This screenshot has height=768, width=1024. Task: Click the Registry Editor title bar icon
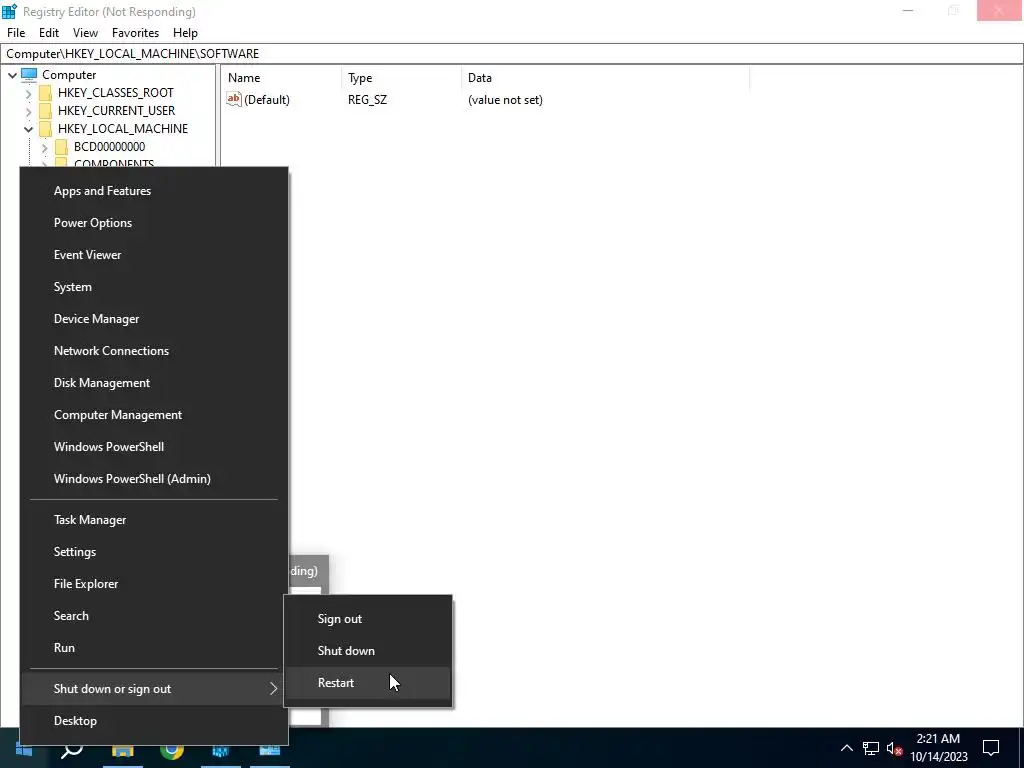coord(9,11)
